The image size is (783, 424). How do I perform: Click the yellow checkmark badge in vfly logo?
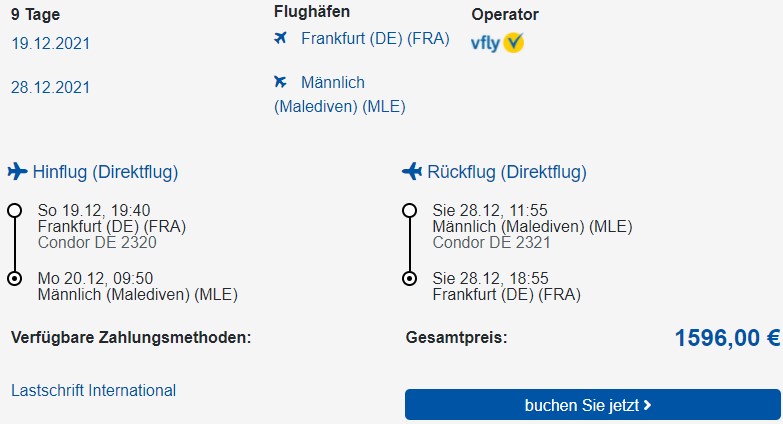pyautogui.click(x=513, y=42)
